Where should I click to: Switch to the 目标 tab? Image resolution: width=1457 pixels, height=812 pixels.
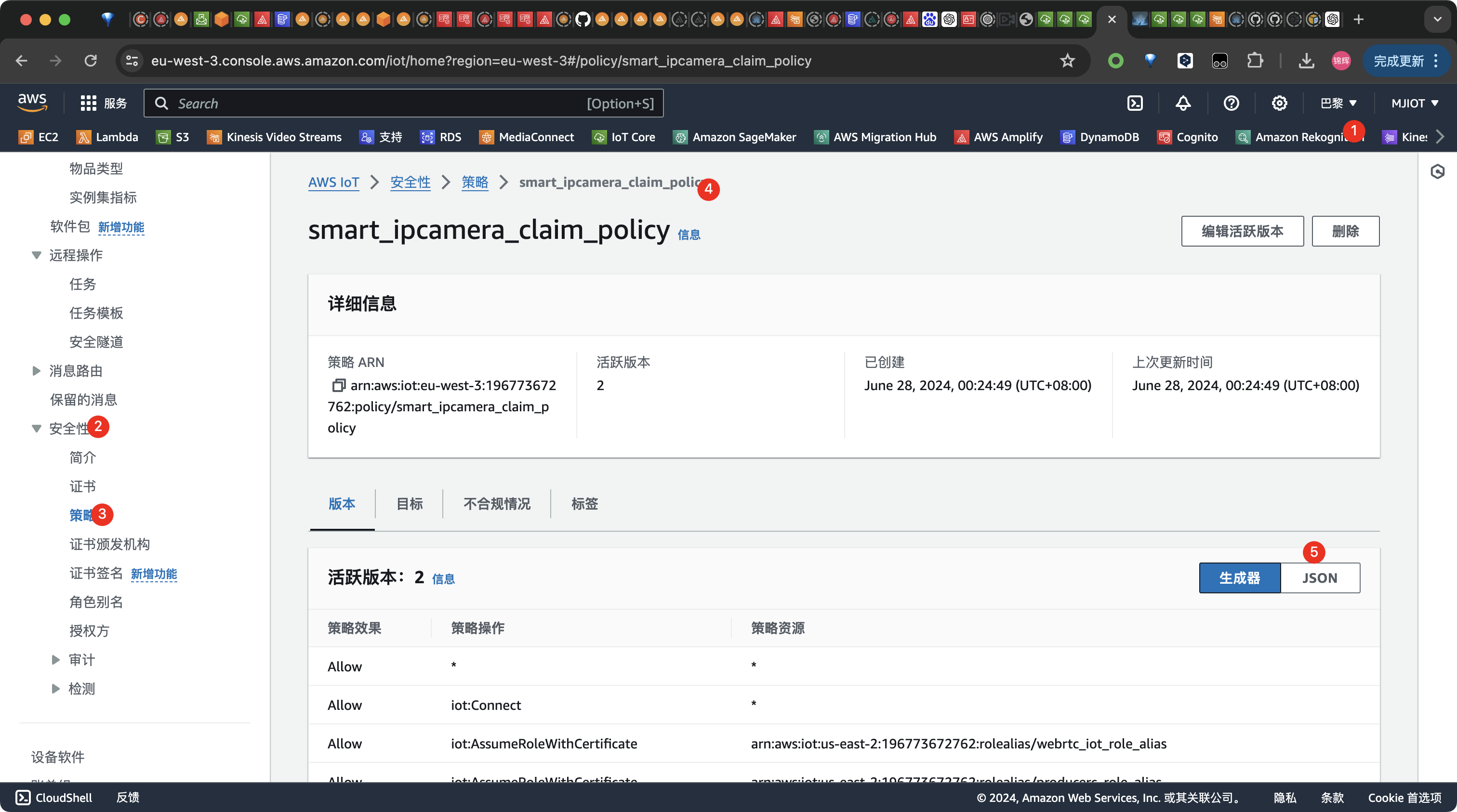pyautogui.click(x=410, y=504)
